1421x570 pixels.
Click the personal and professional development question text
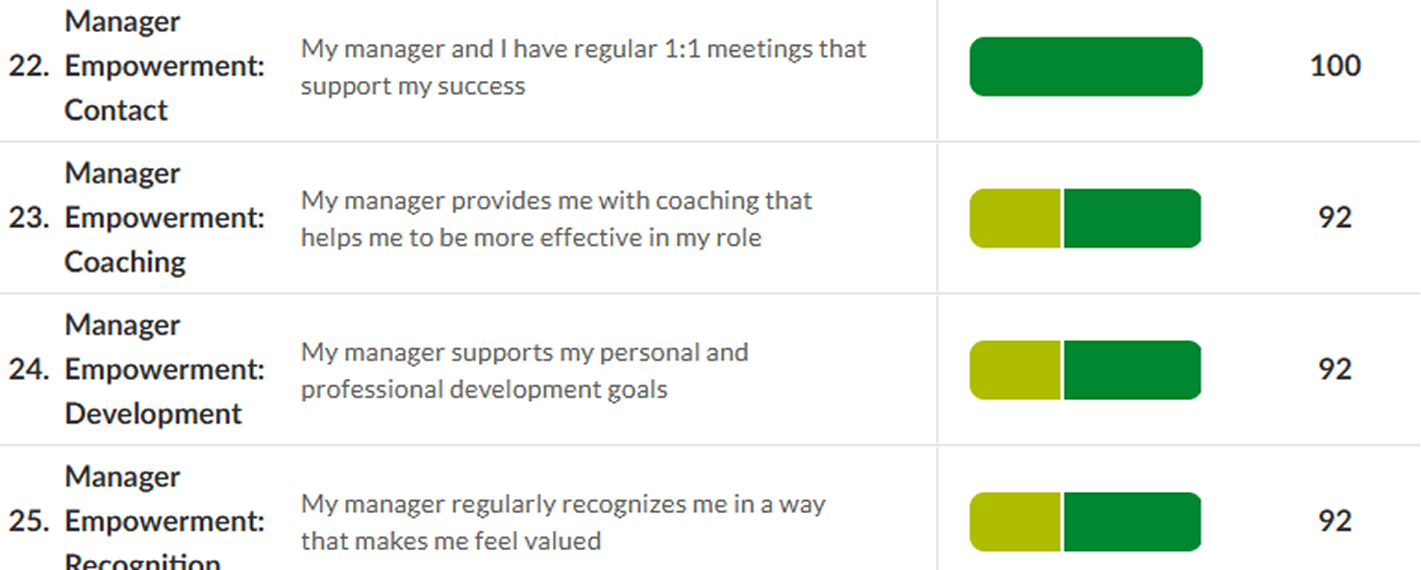[x=524, y=371]
